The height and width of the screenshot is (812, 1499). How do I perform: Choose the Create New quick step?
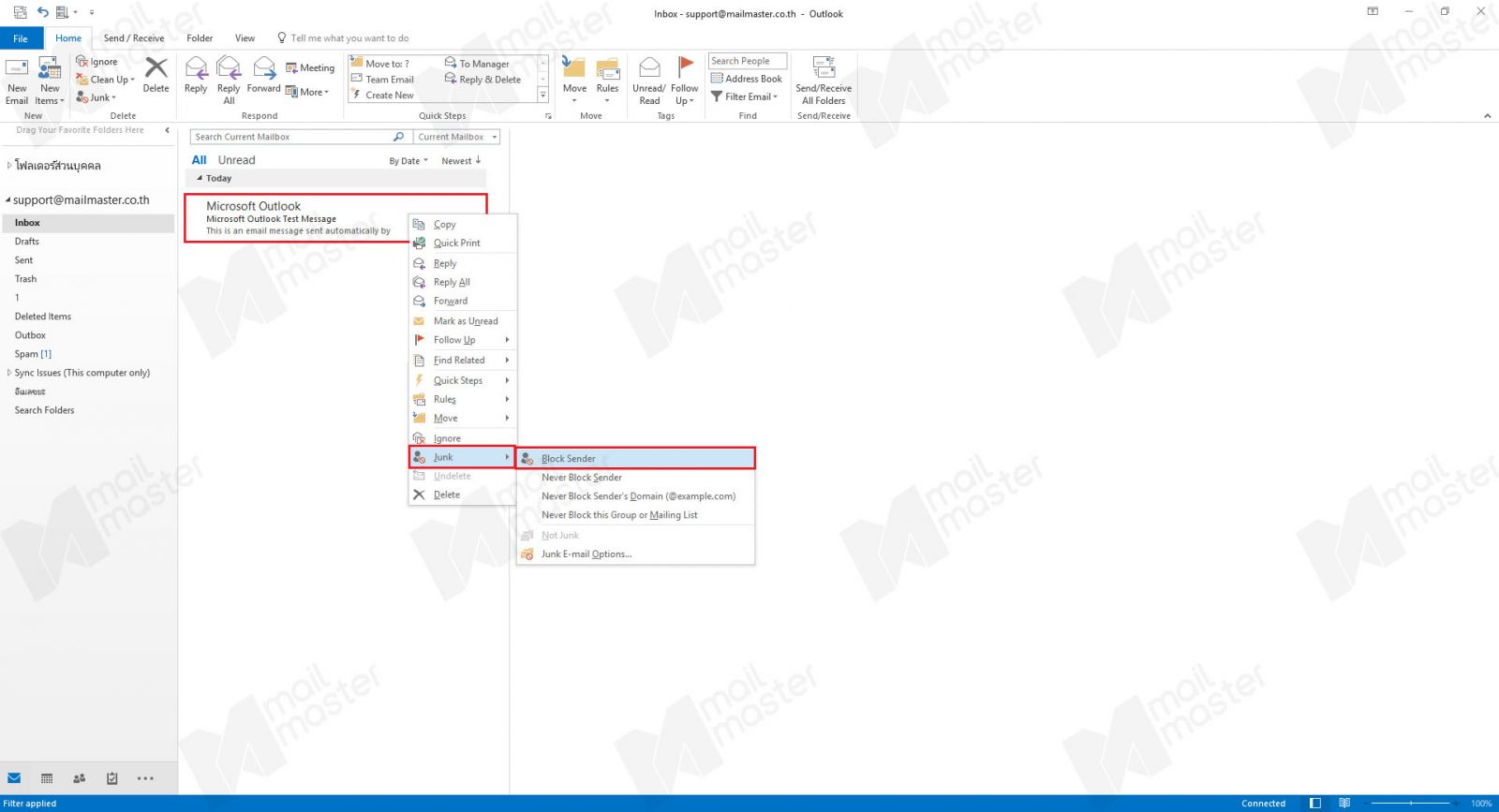click(382, 96)
